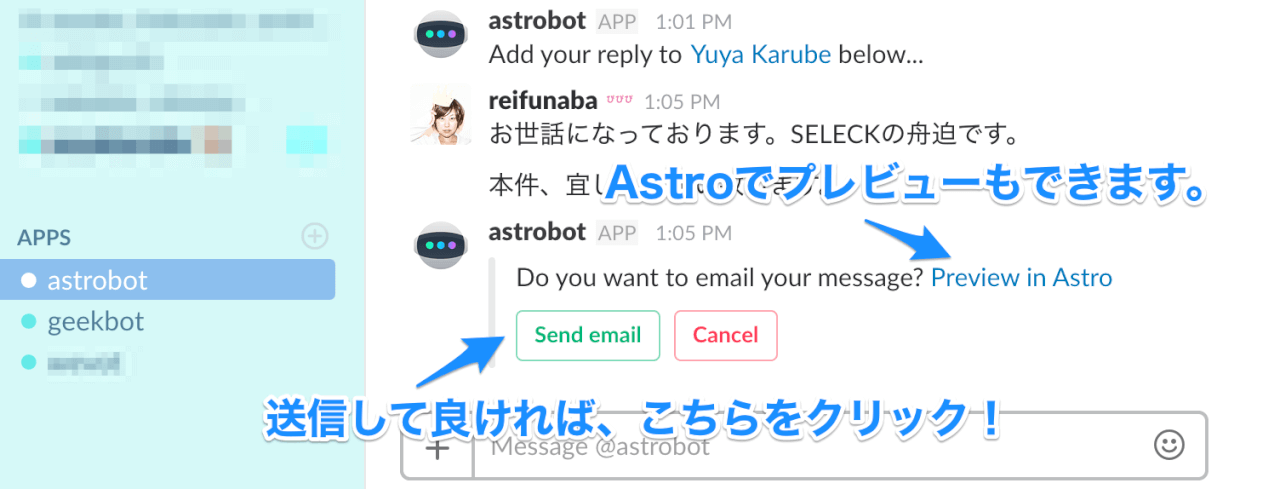Open the Preview in Astro link
Viewport: 1280px width, 489px height.
(1021, 277)
